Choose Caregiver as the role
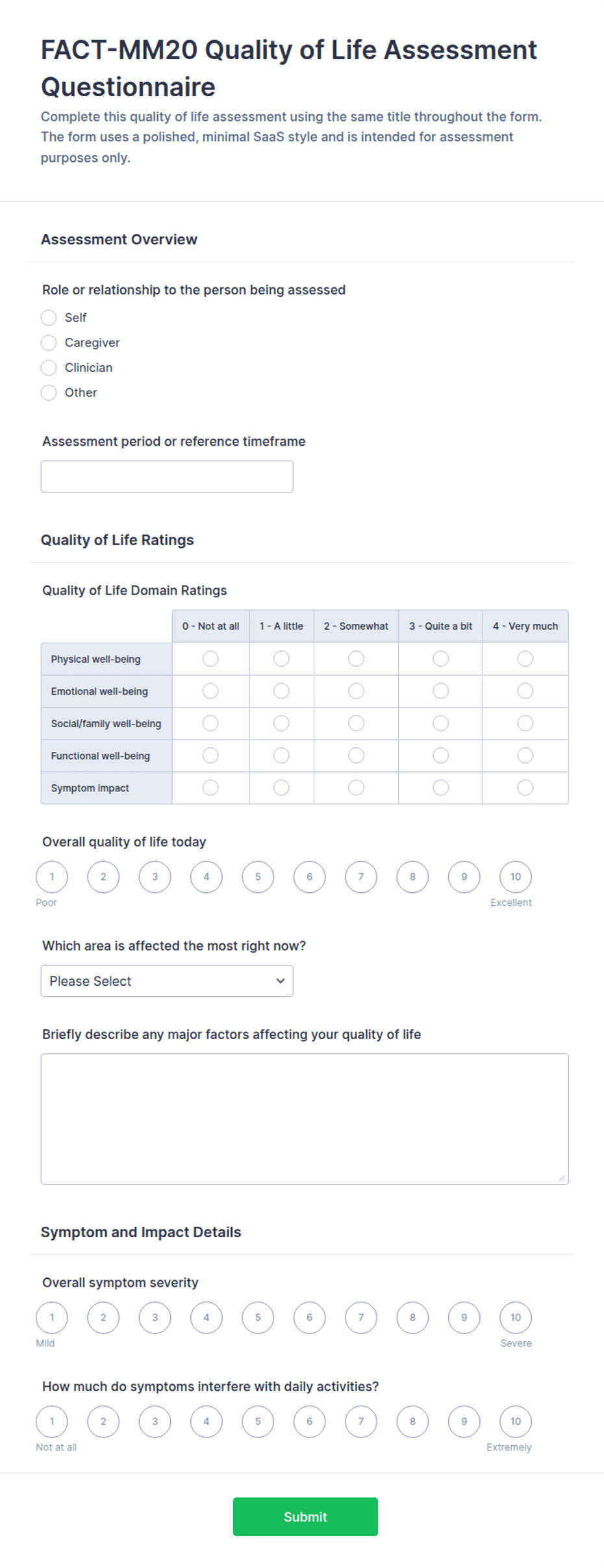This screenshot has height=1568, width=604. [x=49, y=342]
